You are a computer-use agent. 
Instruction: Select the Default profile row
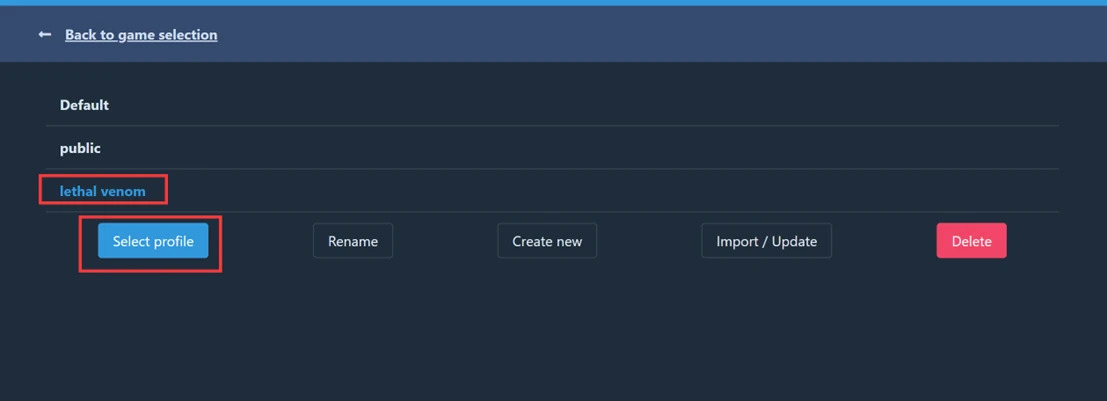click(84, 105)
